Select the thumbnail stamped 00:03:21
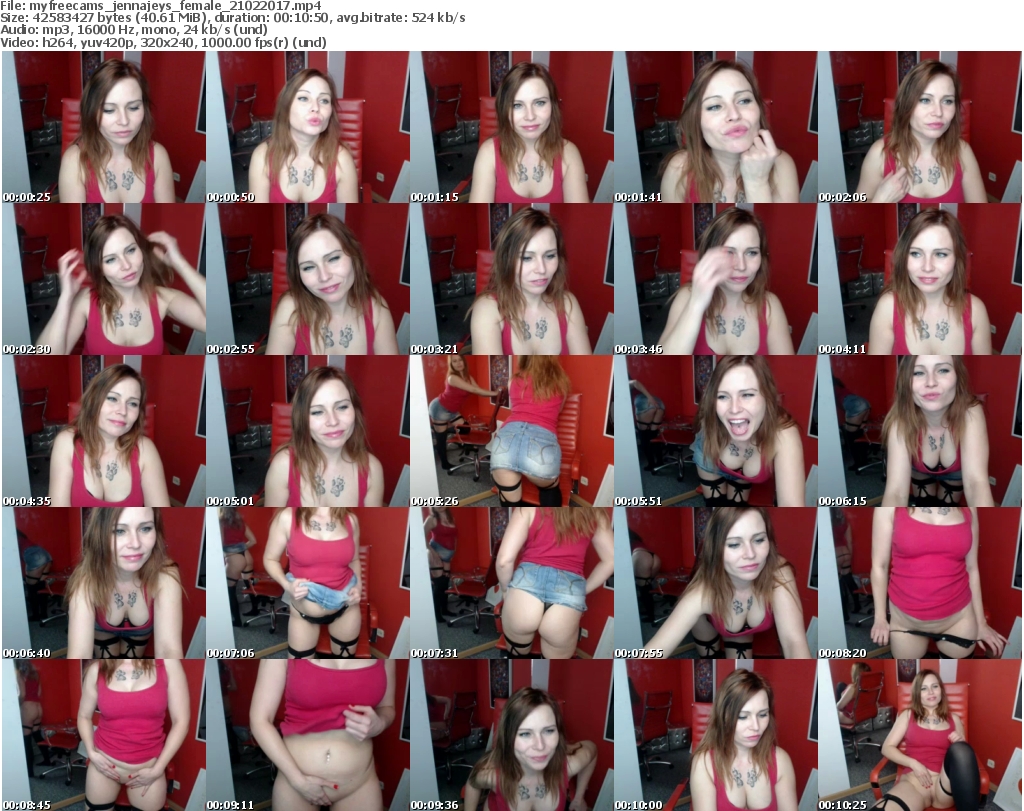Screen dimensions: 1024x811 [x=511, y=279]
